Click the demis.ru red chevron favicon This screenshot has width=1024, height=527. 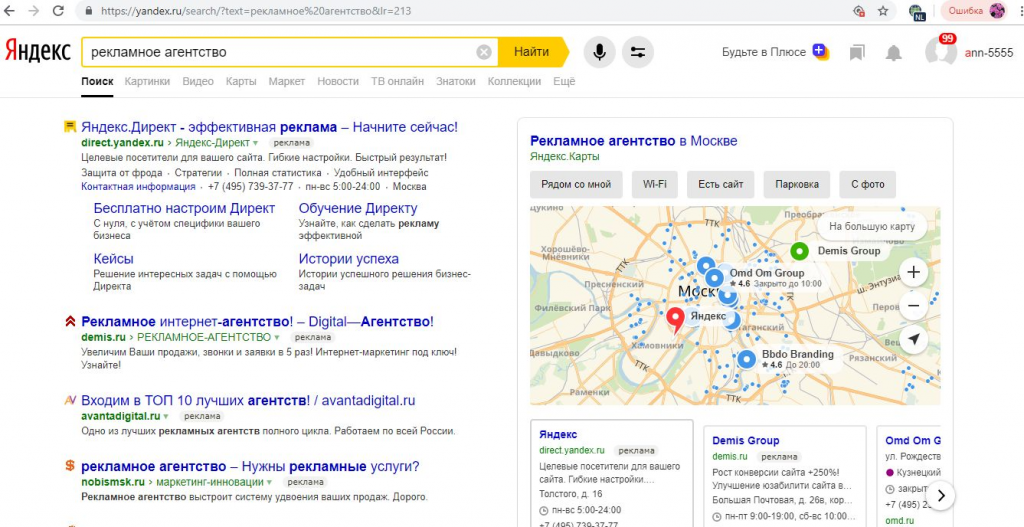pyautogui.click(x=70, y=321)
